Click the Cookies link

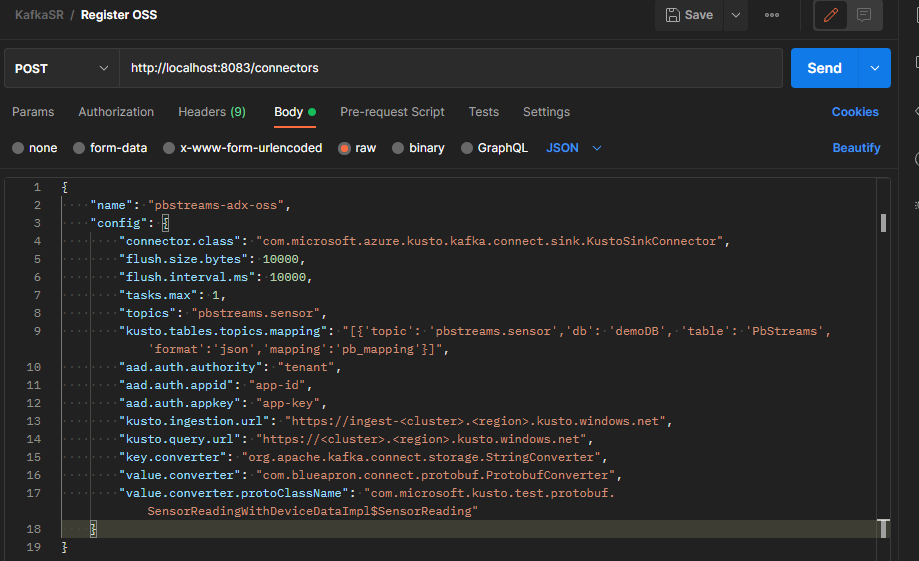855,112
